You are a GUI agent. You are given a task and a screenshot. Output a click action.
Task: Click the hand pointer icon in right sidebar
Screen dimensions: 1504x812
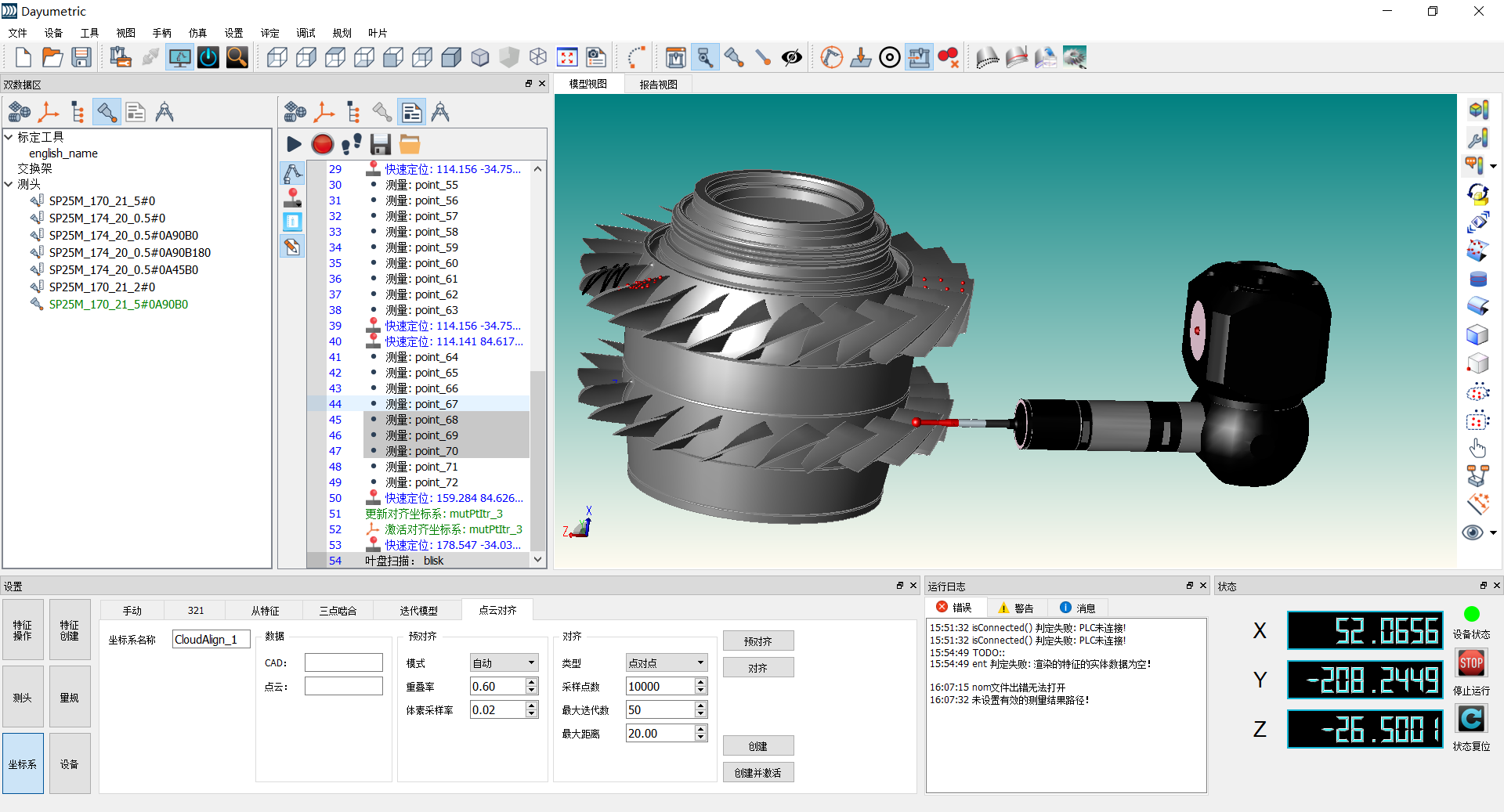(1477, 448)
